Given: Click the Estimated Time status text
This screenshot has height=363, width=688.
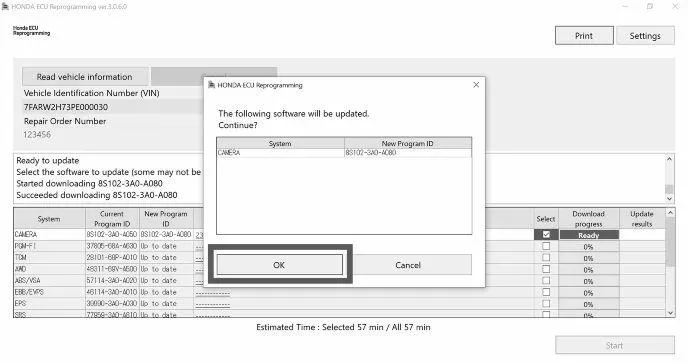Looking at the screenshot, I should pyautogui.click(x=343, y=327).
